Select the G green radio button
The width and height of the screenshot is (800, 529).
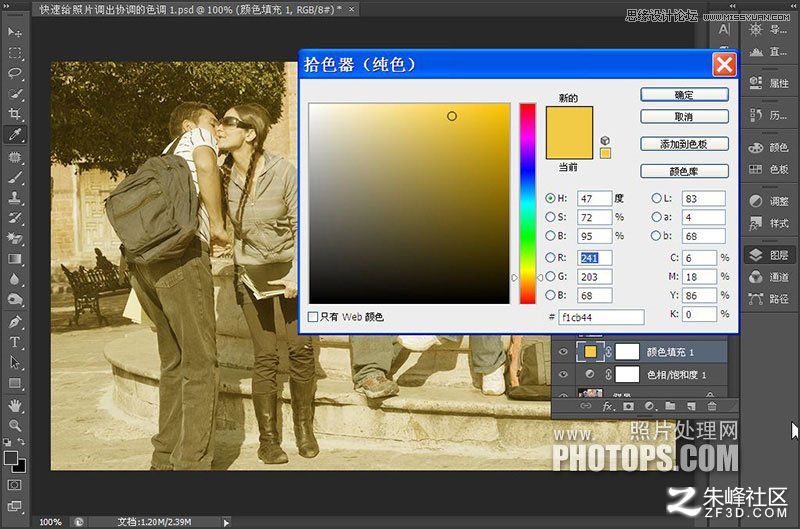coord(550,276)
